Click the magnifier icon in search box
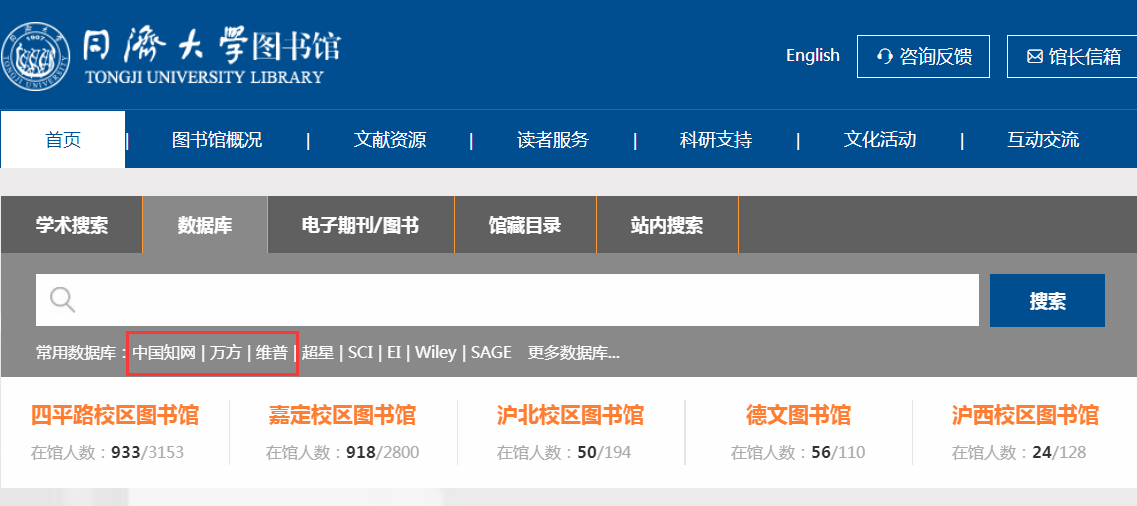Viewport: 1137px width, 506px height. click(62, 299)
